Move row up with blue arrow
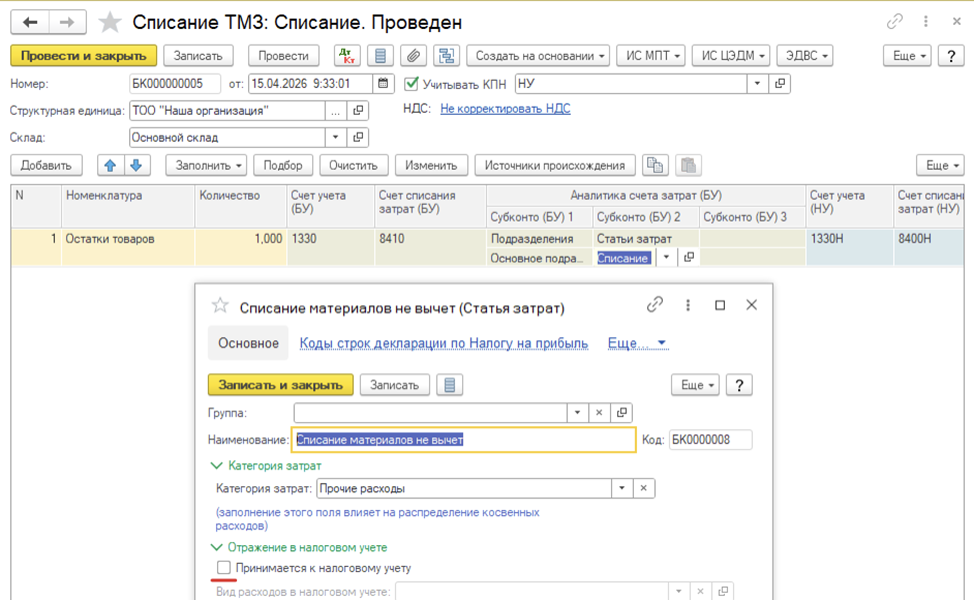This screenshot has width=974, height=600. tap(110, 165)
